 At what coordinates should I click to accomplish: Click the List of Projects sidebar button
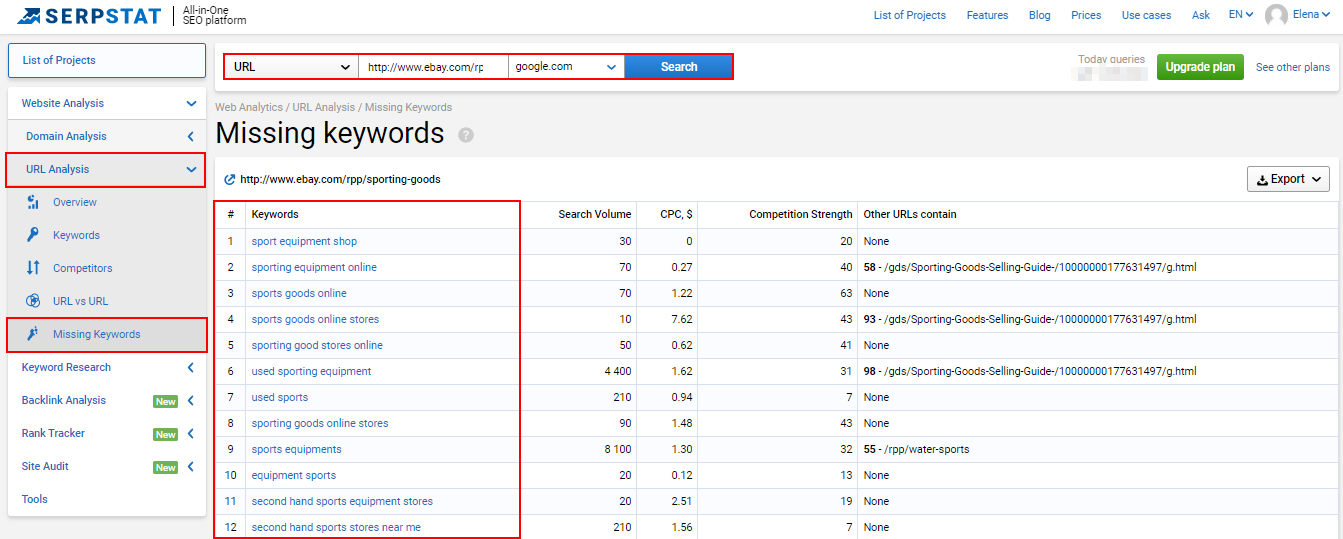tap(107, 60)
